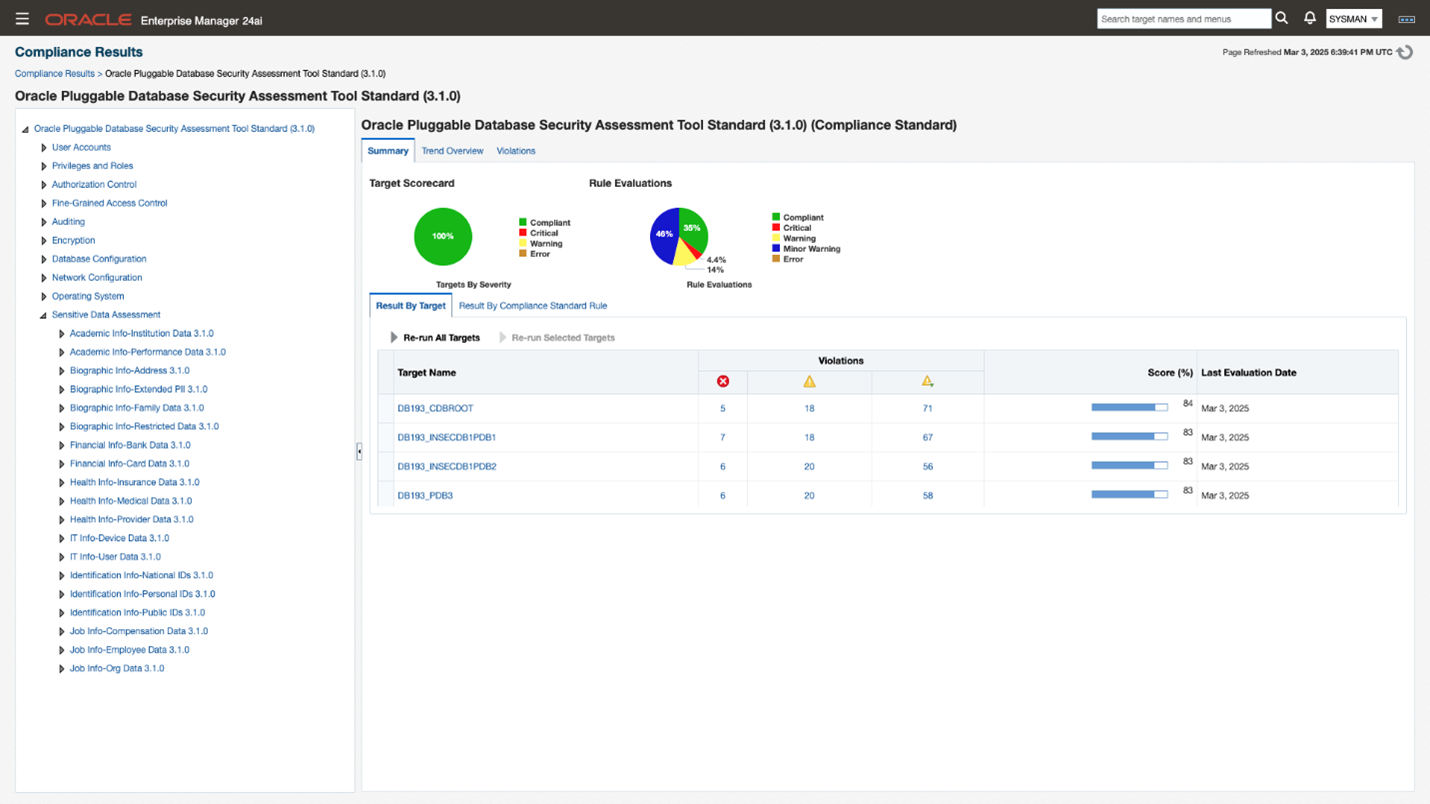
Task: Click the Re-run All Targets icon
Action: tap(394, 338)
